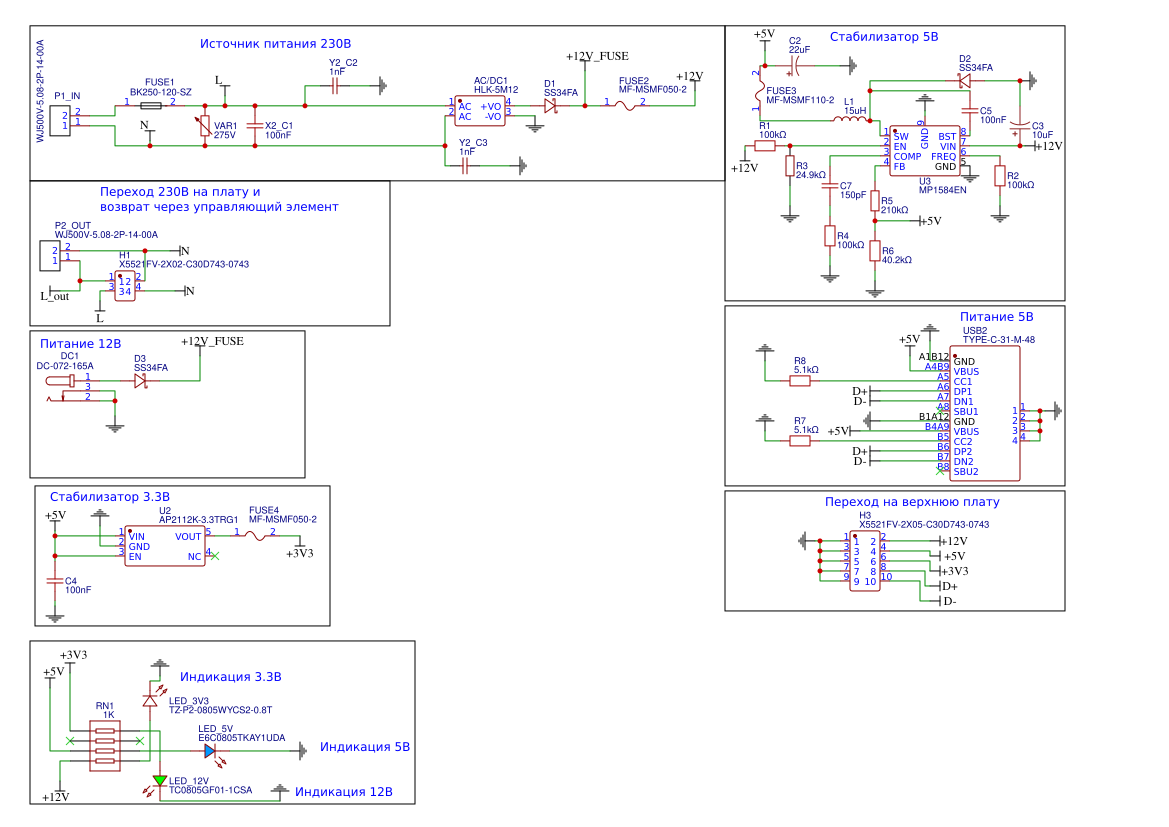Select the MP1584EN U3 regulator chip

coord(924,151)
